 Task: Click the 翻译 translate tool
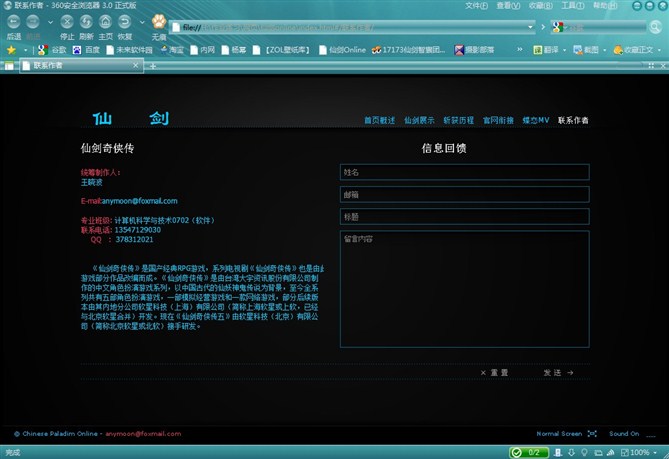(x=546, y=50)
